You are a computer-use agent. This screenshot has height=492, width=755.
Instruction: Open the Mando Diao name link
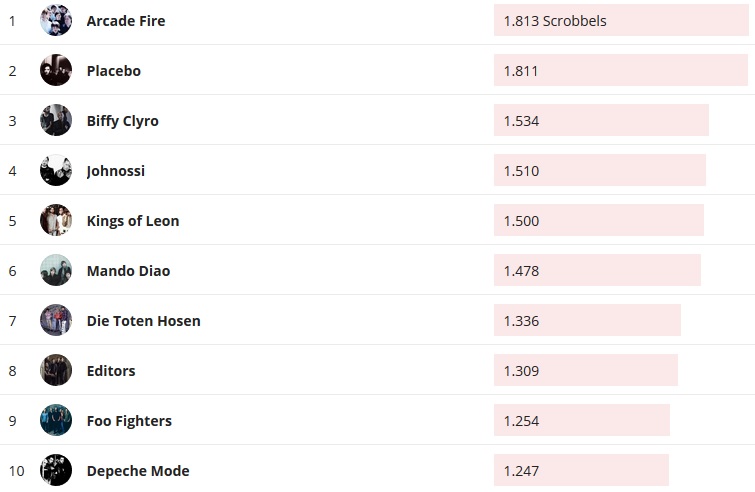pos(129,271)
